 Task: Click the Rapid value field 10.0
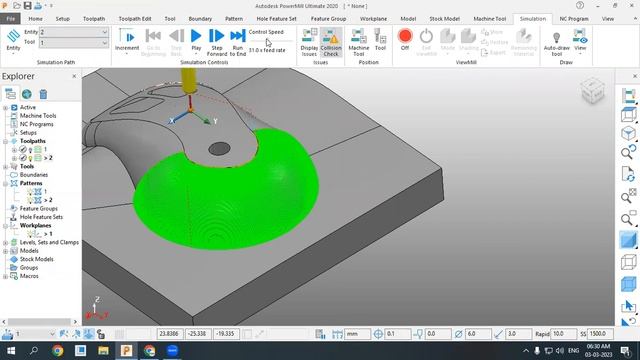point(564,334)
